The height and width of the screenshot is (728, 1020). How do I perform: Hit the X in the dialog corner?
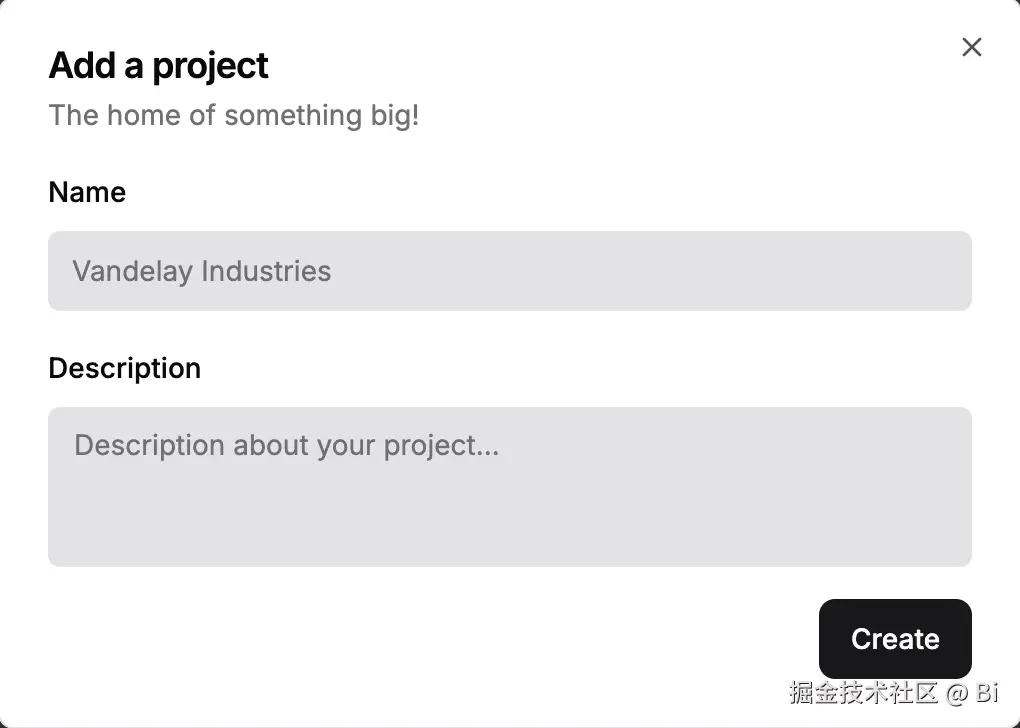pos(971,47)
